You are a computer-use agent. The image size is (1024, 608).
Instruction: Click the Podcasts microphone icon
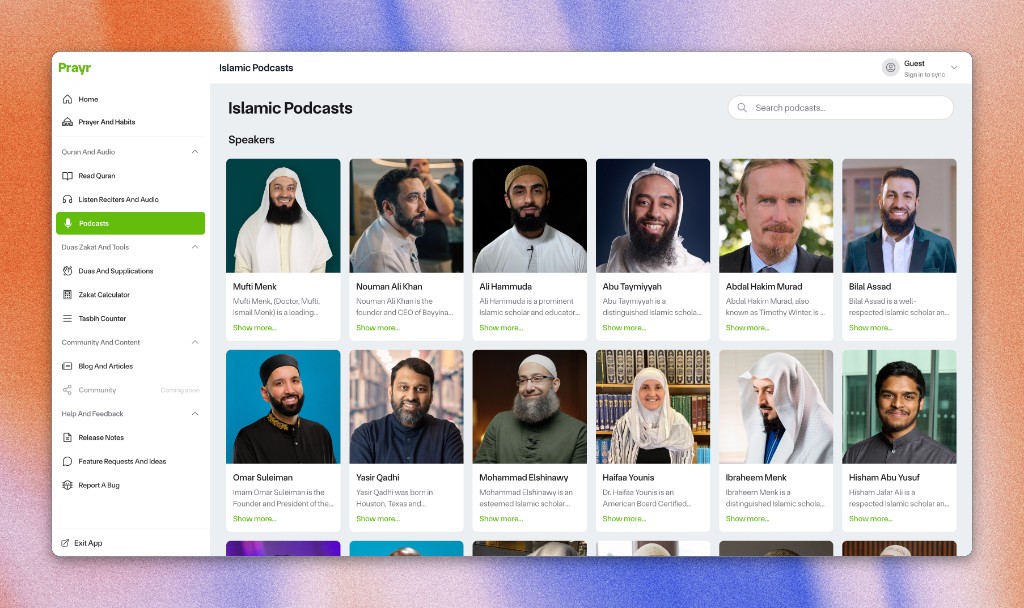[68, 223]
